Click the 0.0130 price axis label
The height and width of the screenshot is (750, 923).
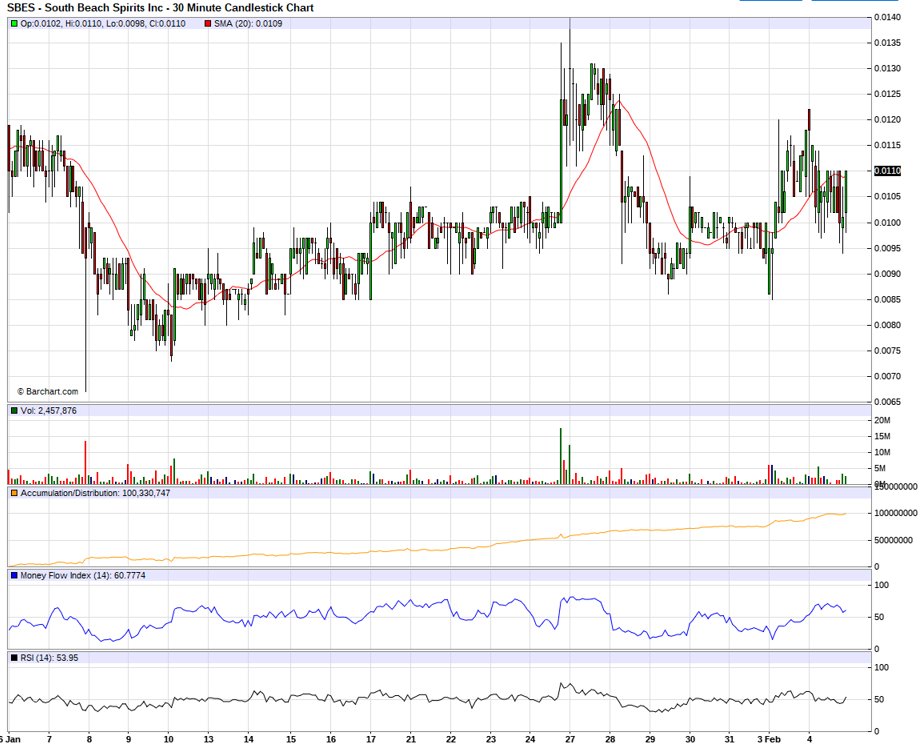[x=887, y=68]
